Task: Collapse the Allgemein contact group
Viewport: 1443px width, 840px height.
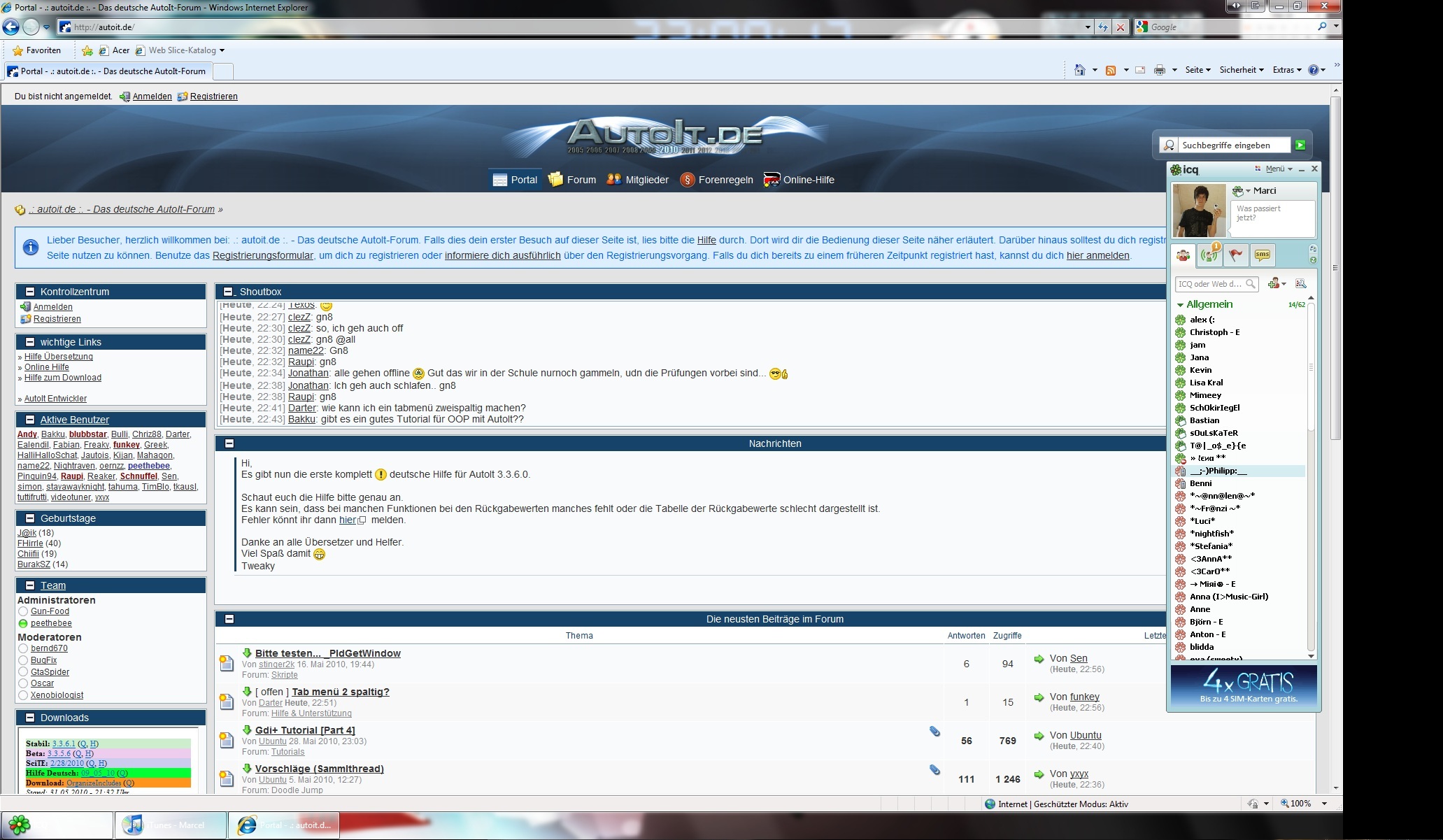Action: click(1181, 305)
